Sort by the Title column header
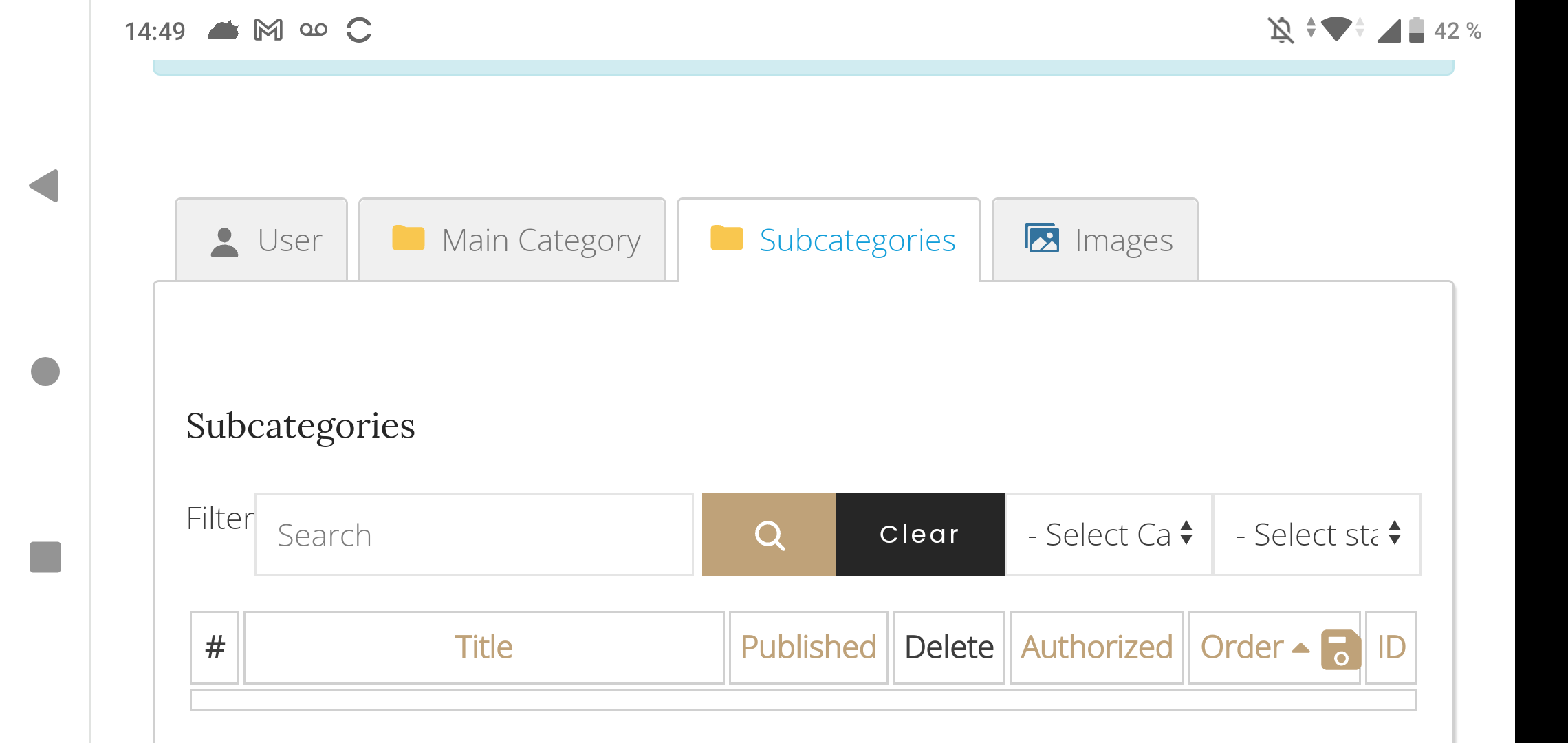 [483, 647]
